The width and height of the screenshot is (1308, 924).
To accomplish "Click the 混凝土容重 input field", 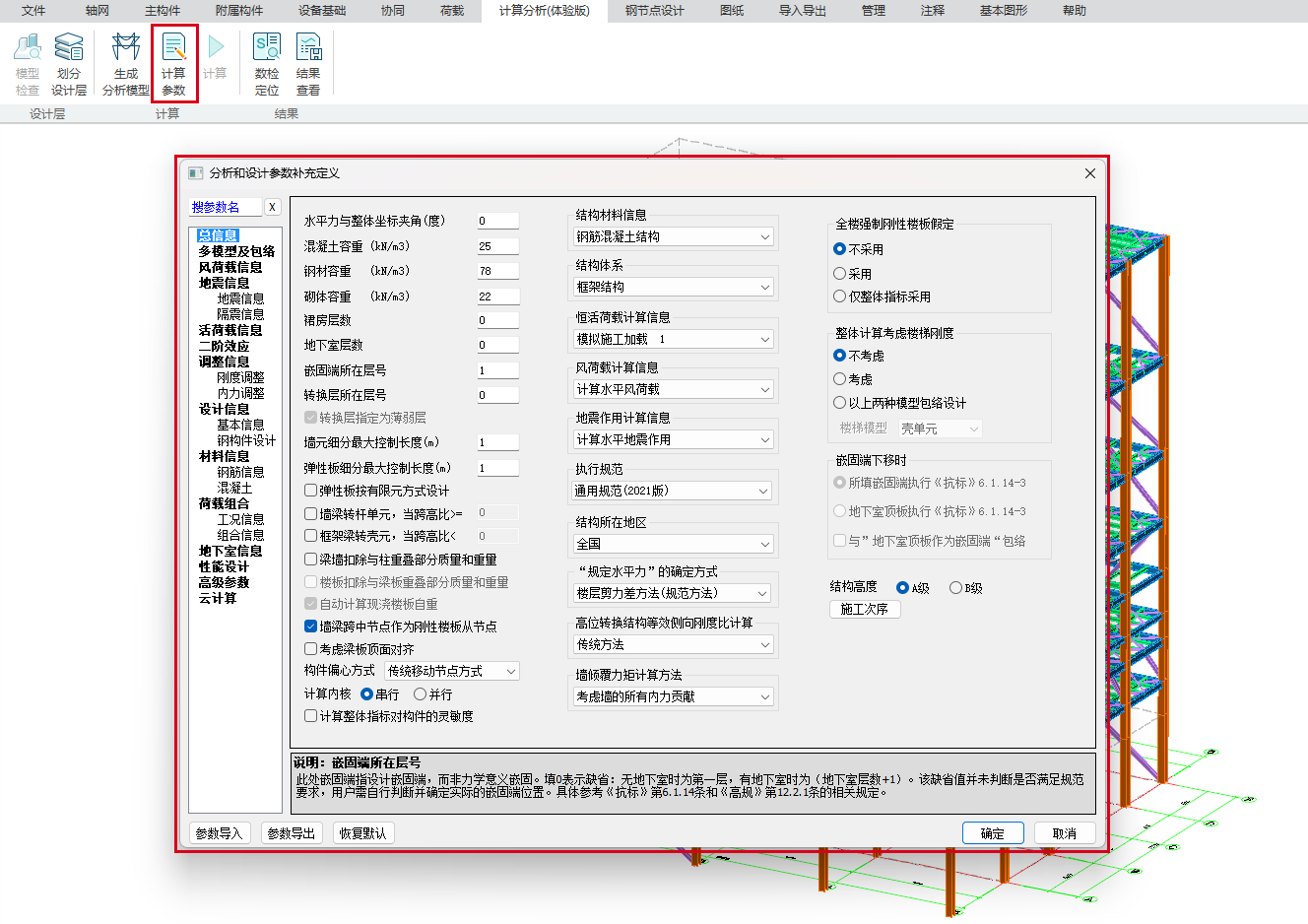I will point(497,246).
